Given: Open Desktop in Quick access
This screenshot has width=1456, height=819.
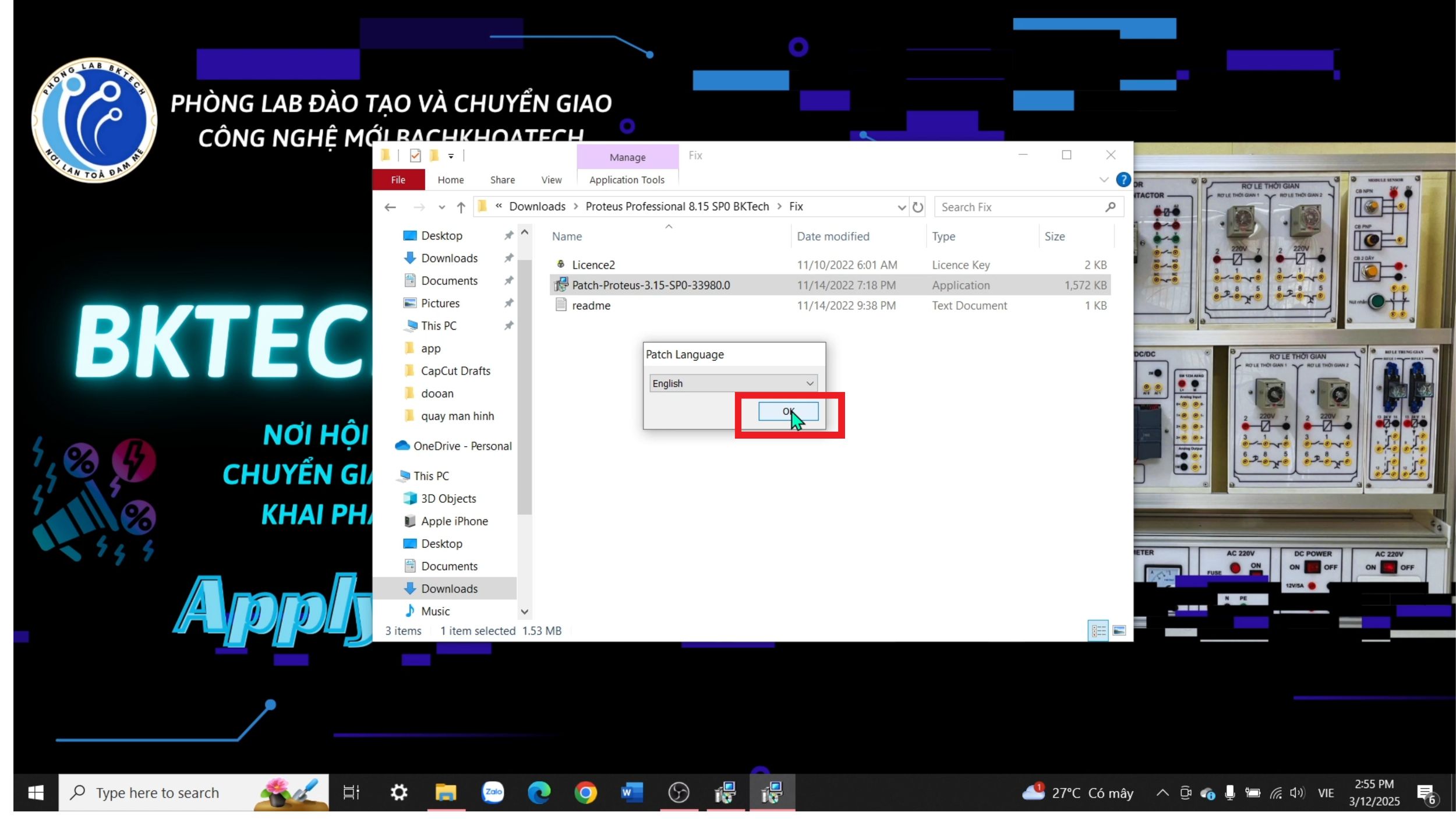Looking at the screenshot, I should pyautogui.click(x=441, y=235).
